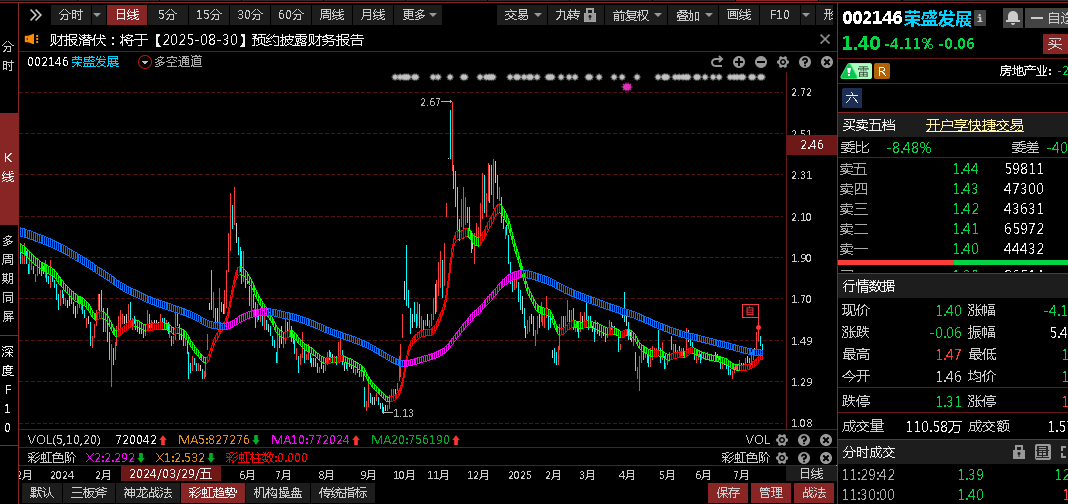
Task: Open 彩虹色阶 panel help icon
Action: click(x=804, y=457)
